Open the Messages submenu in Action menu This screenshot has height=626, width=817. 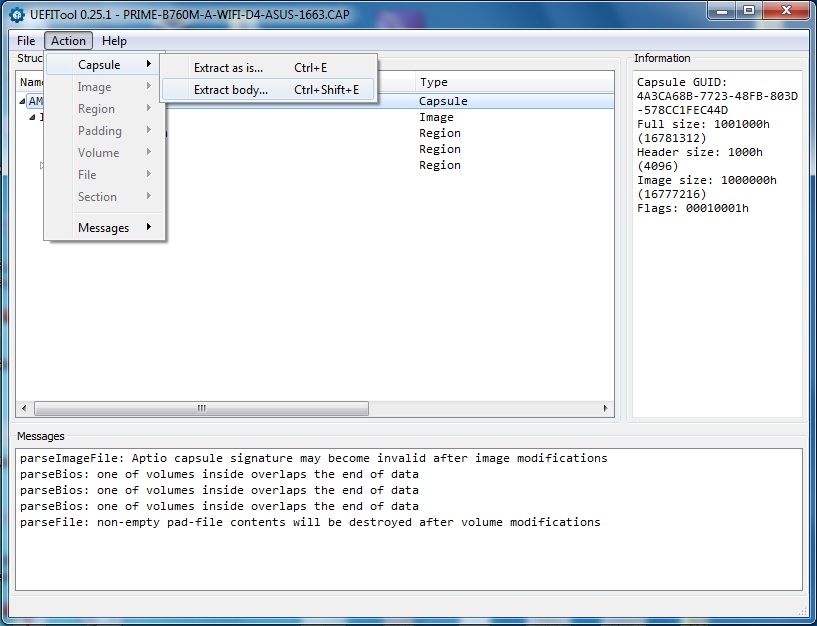pyautogui.click(x=104, y=228)
